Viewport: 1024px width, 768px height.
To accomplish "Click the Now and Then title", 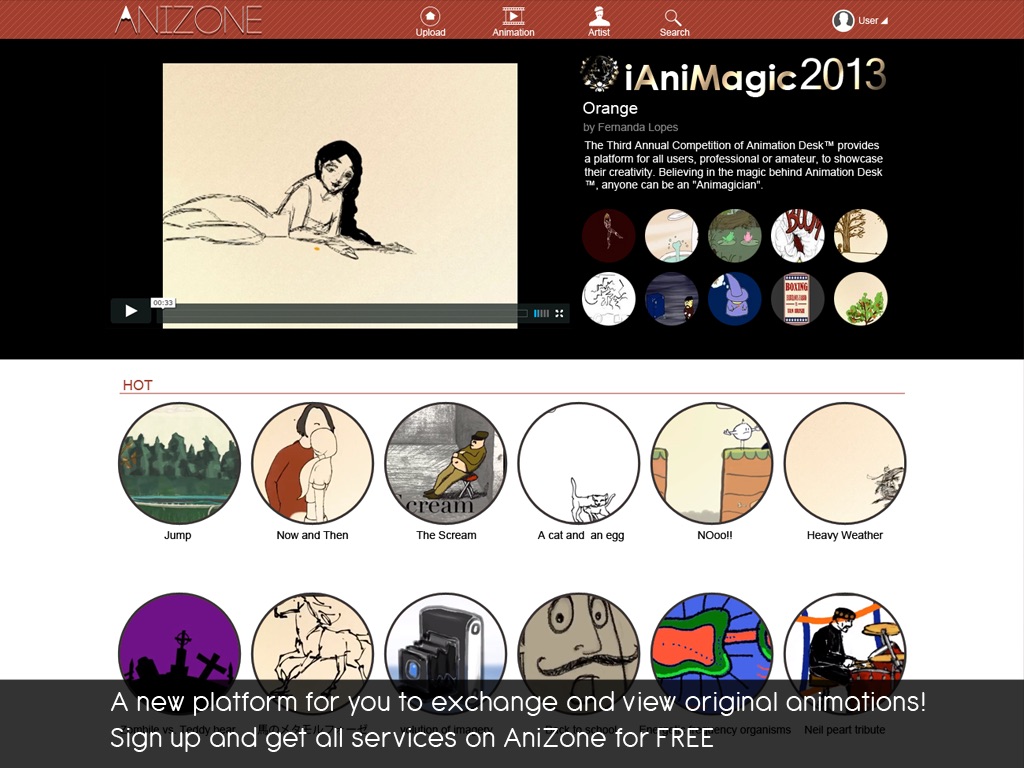I will click(312, 536).
